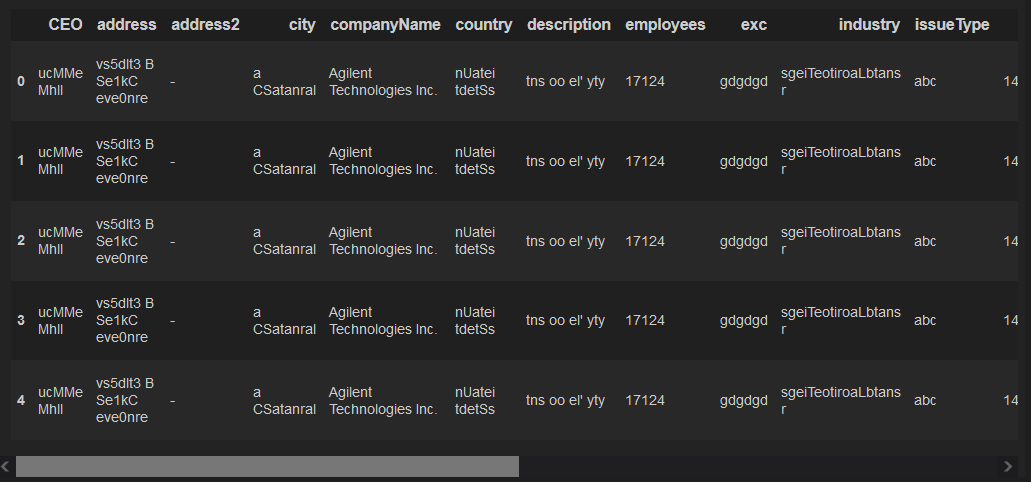The width and height of the screenshot is (1031, 482).
Task: Click CEO cell ucMMe Mhll in row 0
Action: (x=60, y=82)
